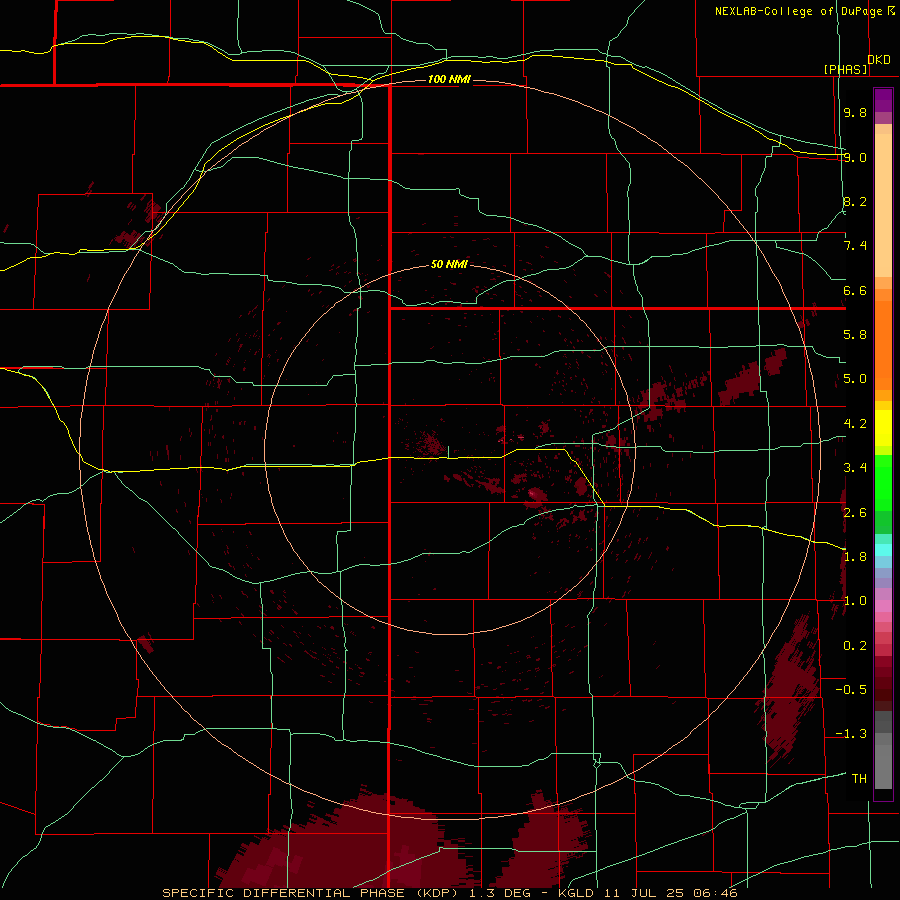
Task: Click the 5.8 scale value
Action: tap(855, 335)
